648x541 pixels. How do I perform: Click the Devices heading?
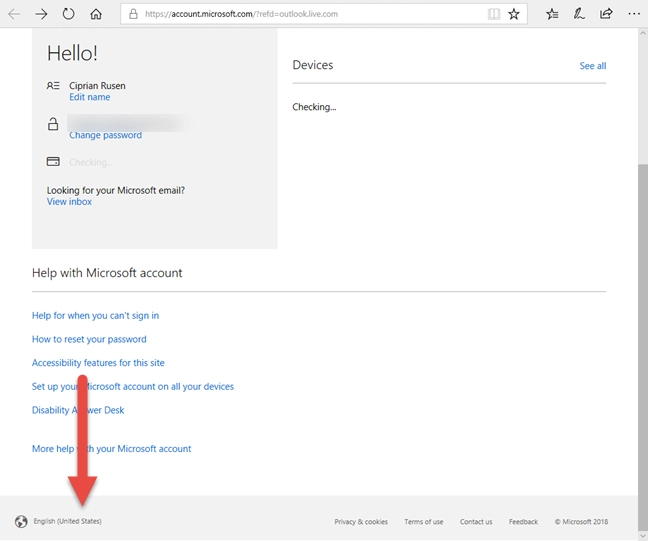pyautogui.click(x=313, y=65)
